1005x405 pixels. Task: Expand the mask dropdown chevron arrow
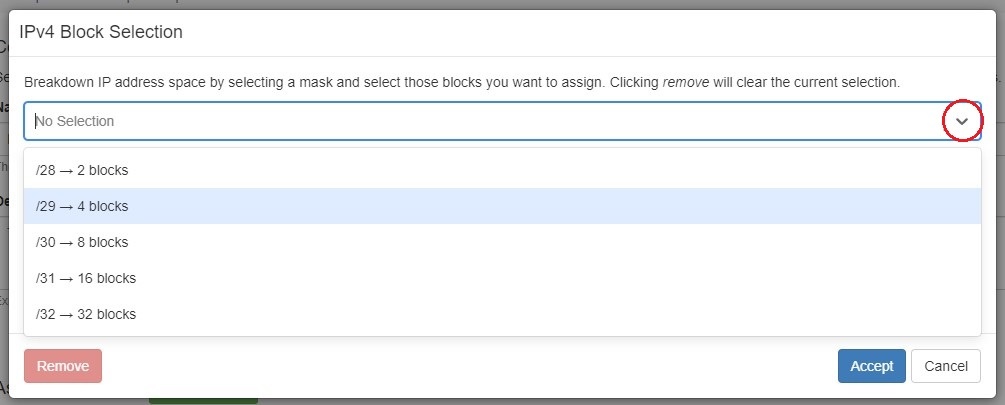962,121
